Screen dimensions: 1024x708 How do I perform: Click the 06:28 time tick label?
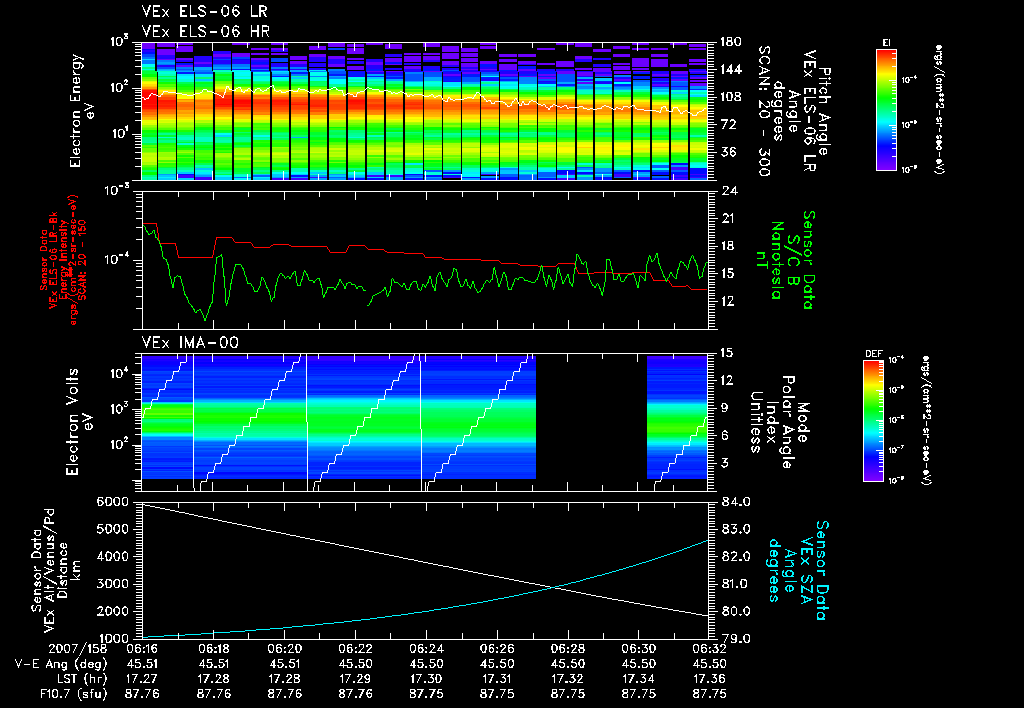click(568, 649)
